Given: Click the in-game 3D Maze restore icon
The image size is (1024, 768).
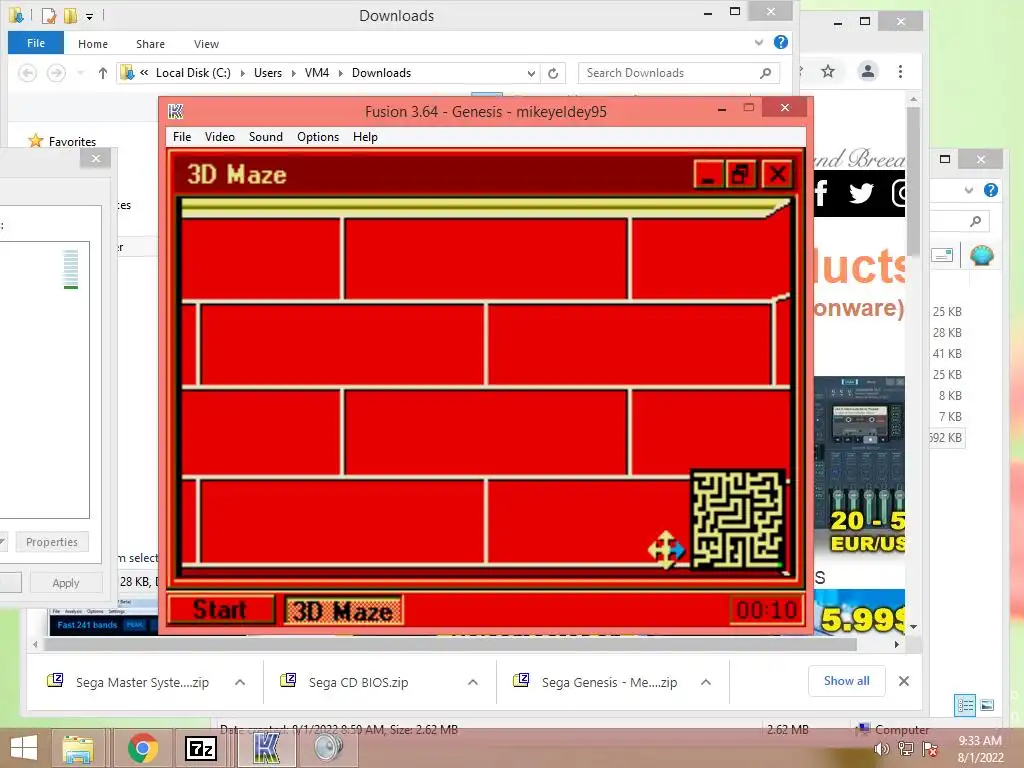Looking at the screenshot, I should (741, 174).
